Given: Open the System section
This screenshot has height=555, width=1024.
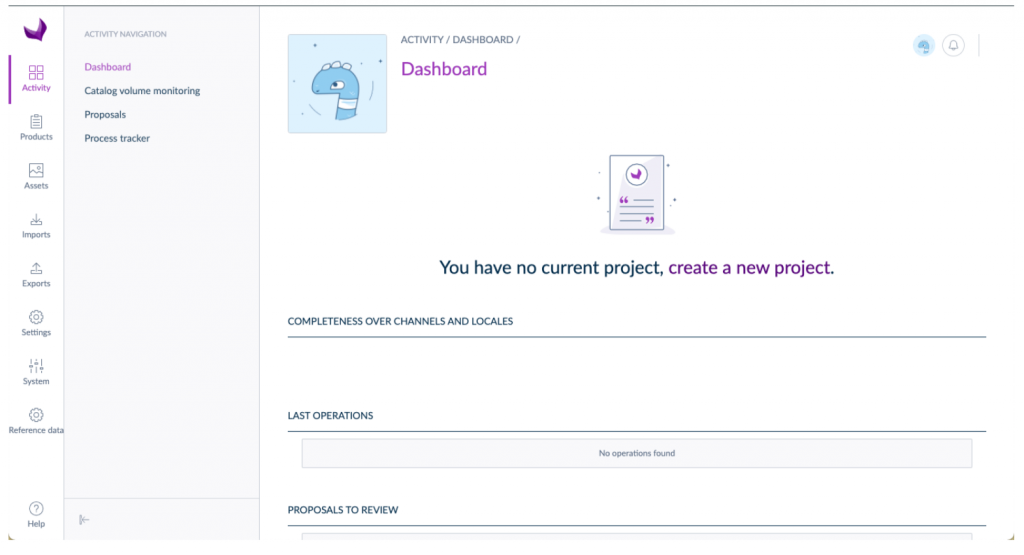Looking at the screenshot, I should click(36, 372).
